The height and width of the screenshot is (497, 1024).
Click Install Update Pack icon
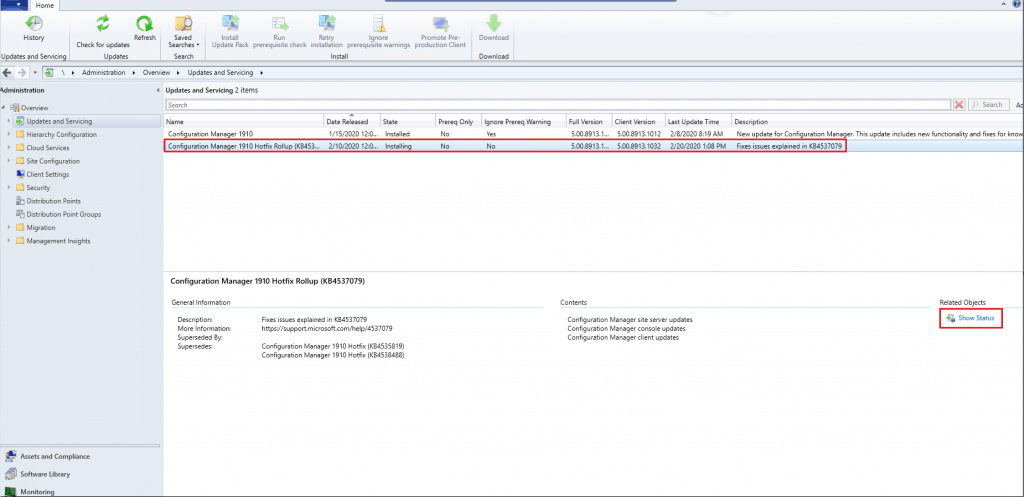pyautogui.click(x=230, y=24)
